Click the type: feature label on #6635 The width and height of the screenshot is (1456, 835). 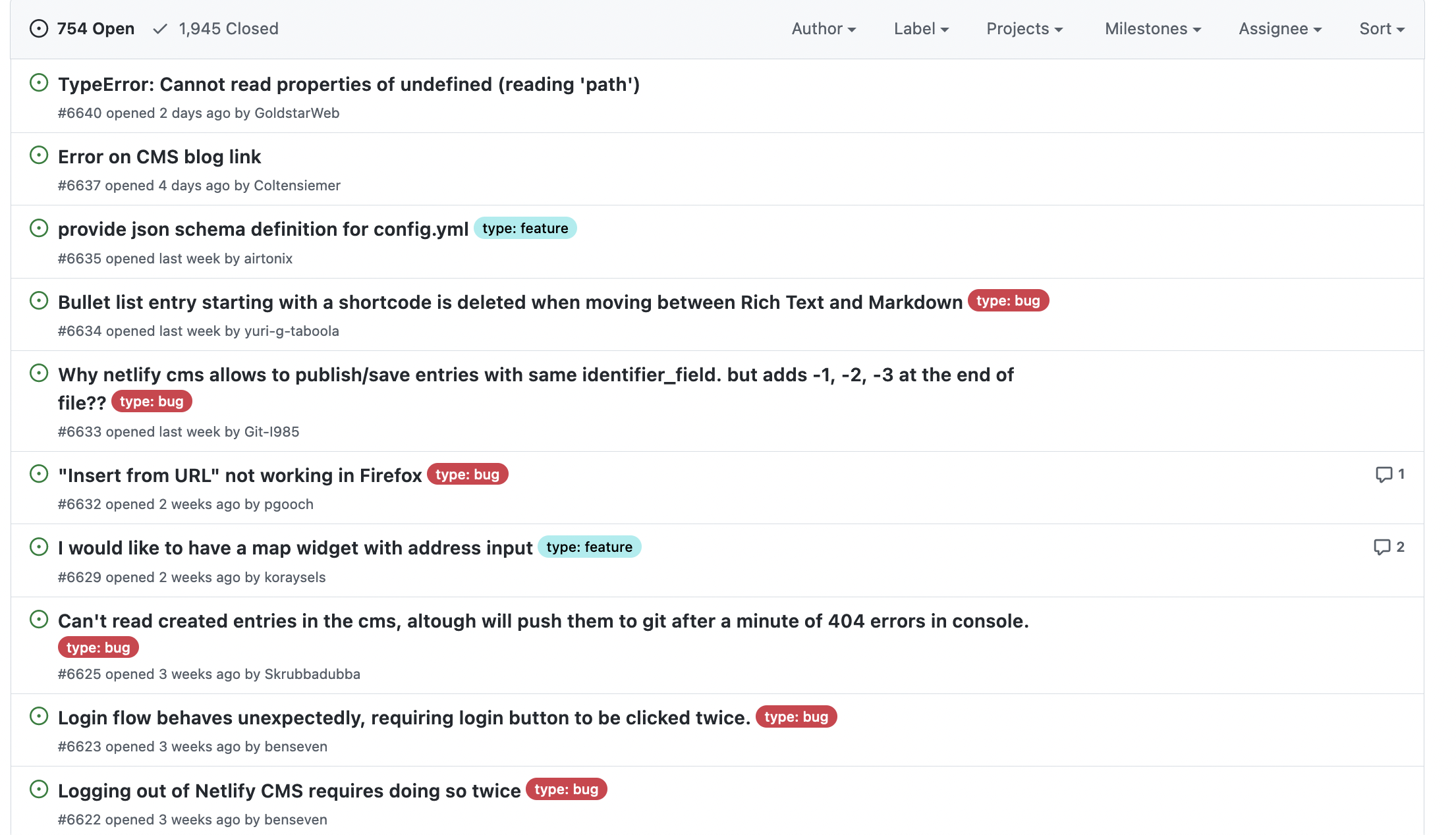pyautogui.click(x=524, y=228)
